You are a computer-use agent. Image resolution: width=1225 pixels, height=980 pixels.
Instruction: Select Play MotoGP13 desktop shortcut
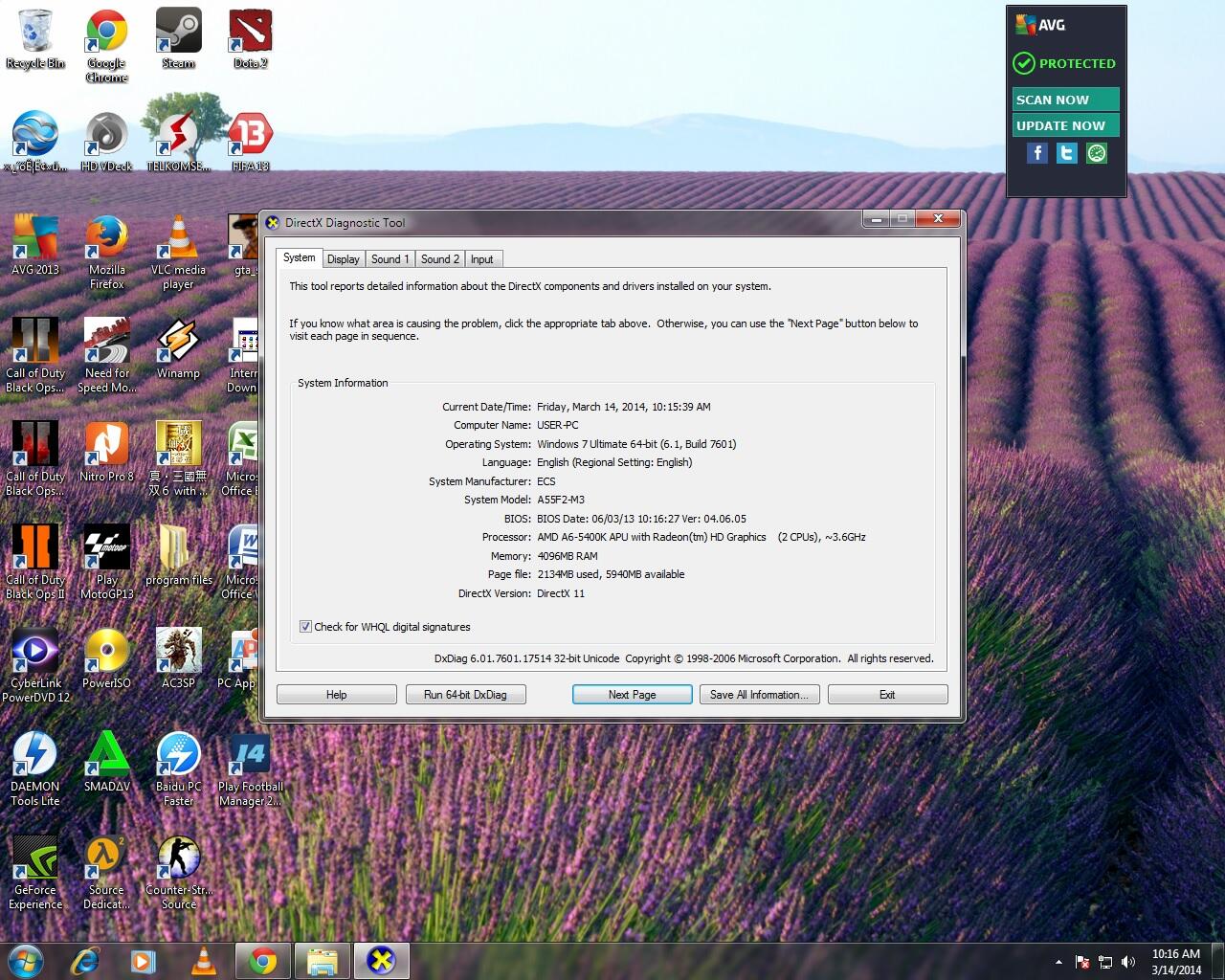[x=106, y=563]
